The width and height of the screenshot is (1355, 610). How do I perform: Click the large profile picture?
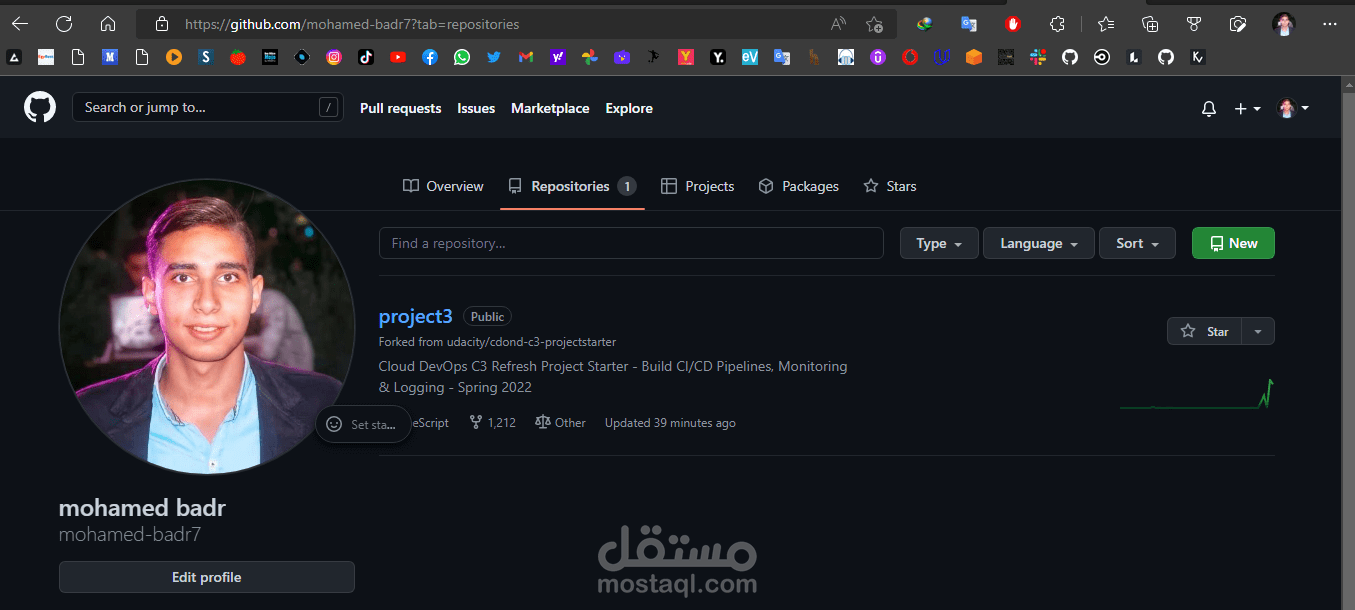207,326
